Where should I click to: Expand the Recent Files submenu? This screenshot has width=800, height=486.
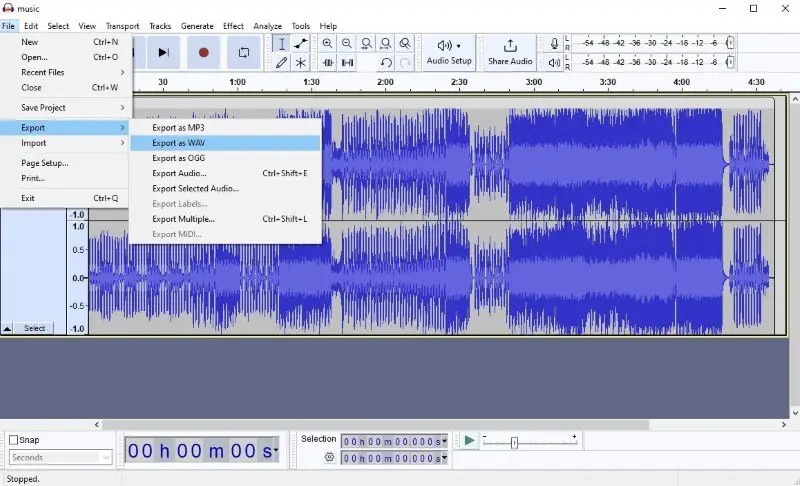(x=65, y=72)
